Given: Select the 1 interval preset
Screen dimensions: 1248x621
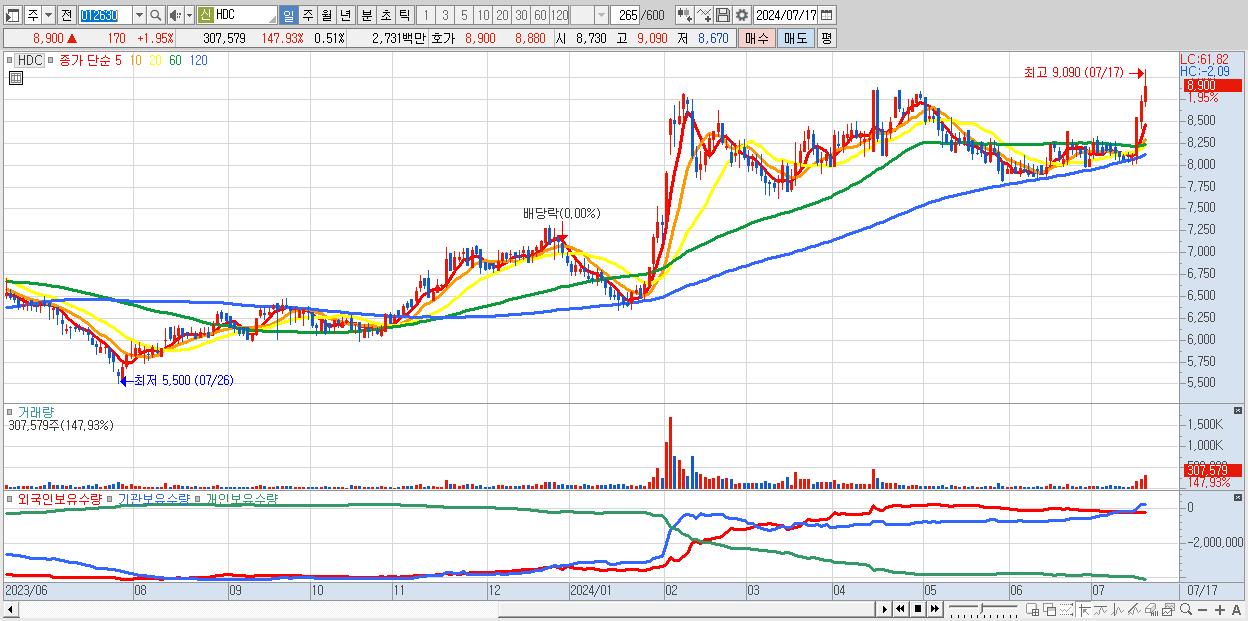Looking at the screenshot, I should click(426, 15).
